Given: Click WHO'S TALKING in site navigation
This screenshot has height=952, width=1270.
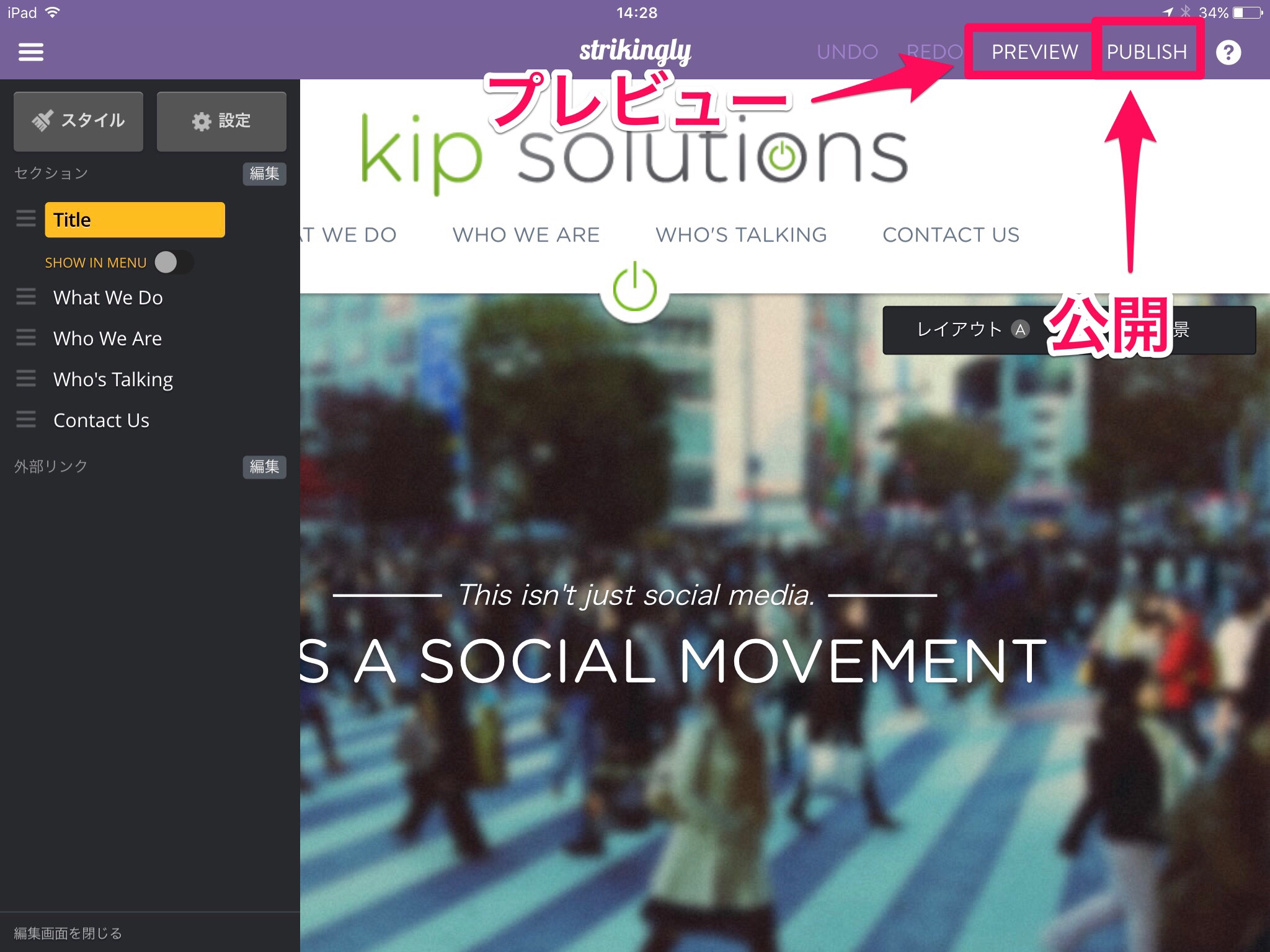Looking at the screenshot, I should click(x=741, y=235).
